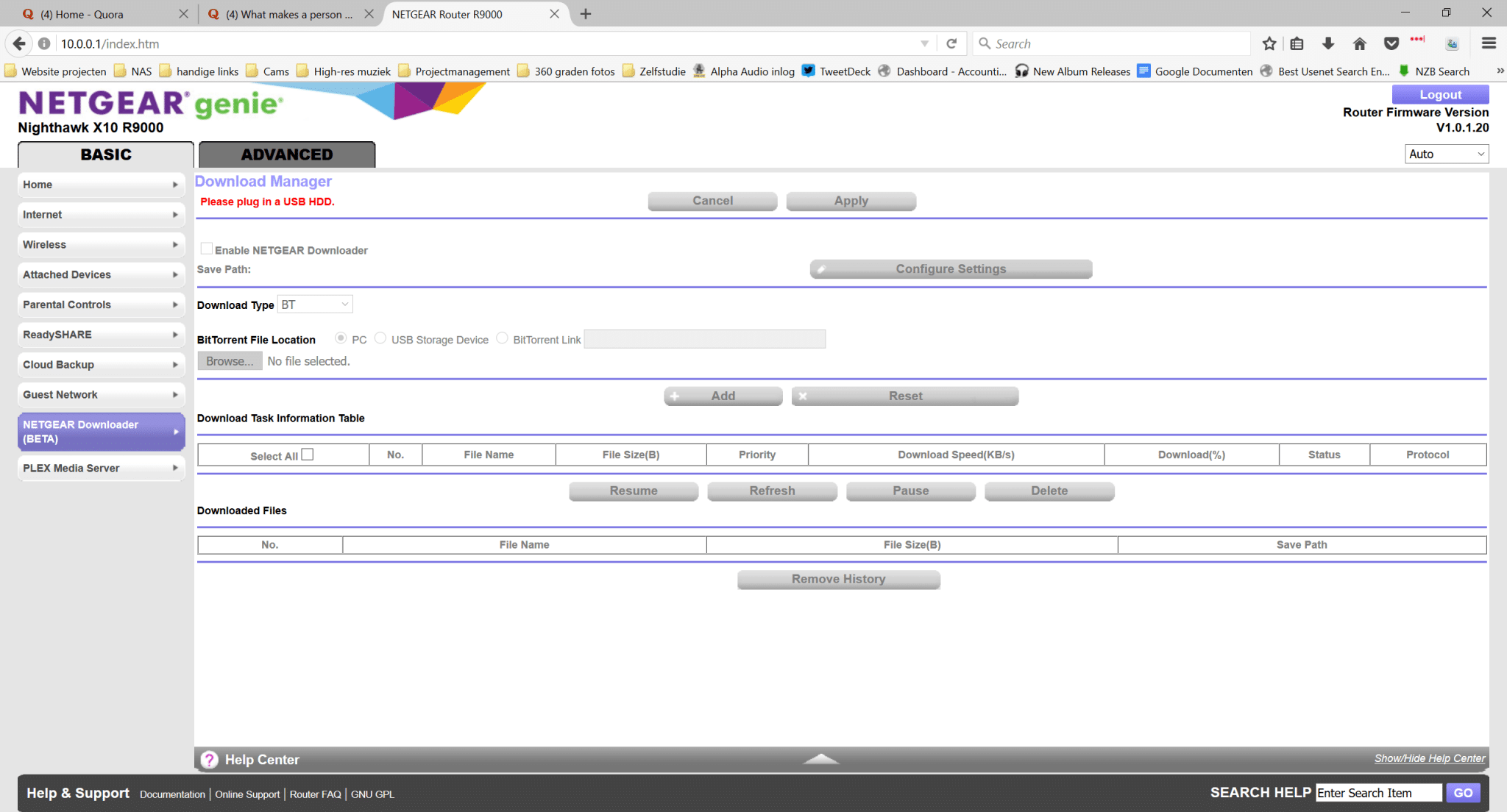Click the browser home icon
This screenshot has width=1507, height=812.
coord(1360,43)
